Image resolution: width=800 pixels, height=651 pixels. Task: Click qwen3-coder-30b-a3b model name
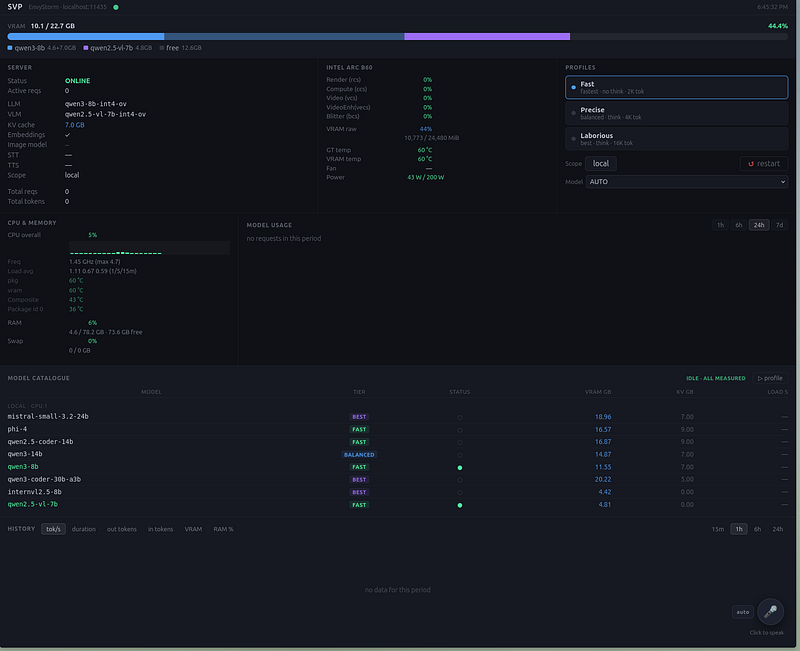point(44,480)
